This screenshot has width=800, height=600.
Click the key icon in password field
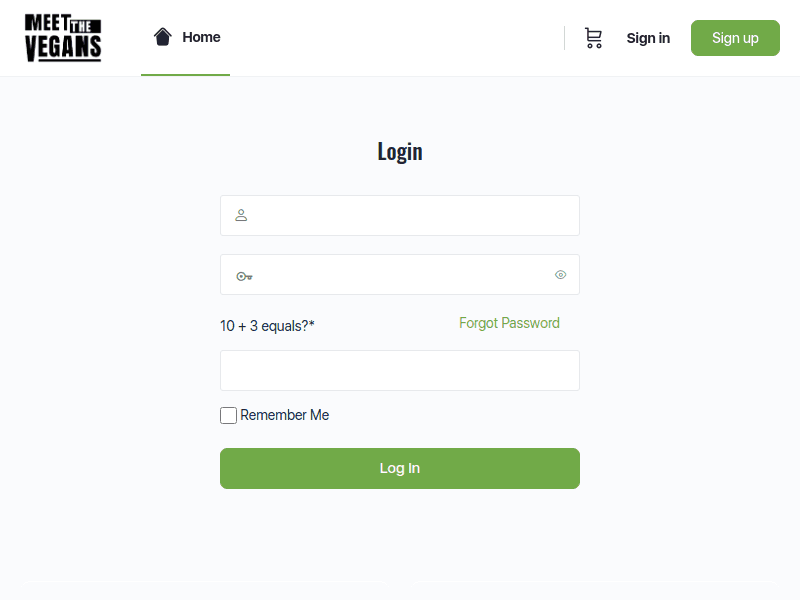pos(244,276)
